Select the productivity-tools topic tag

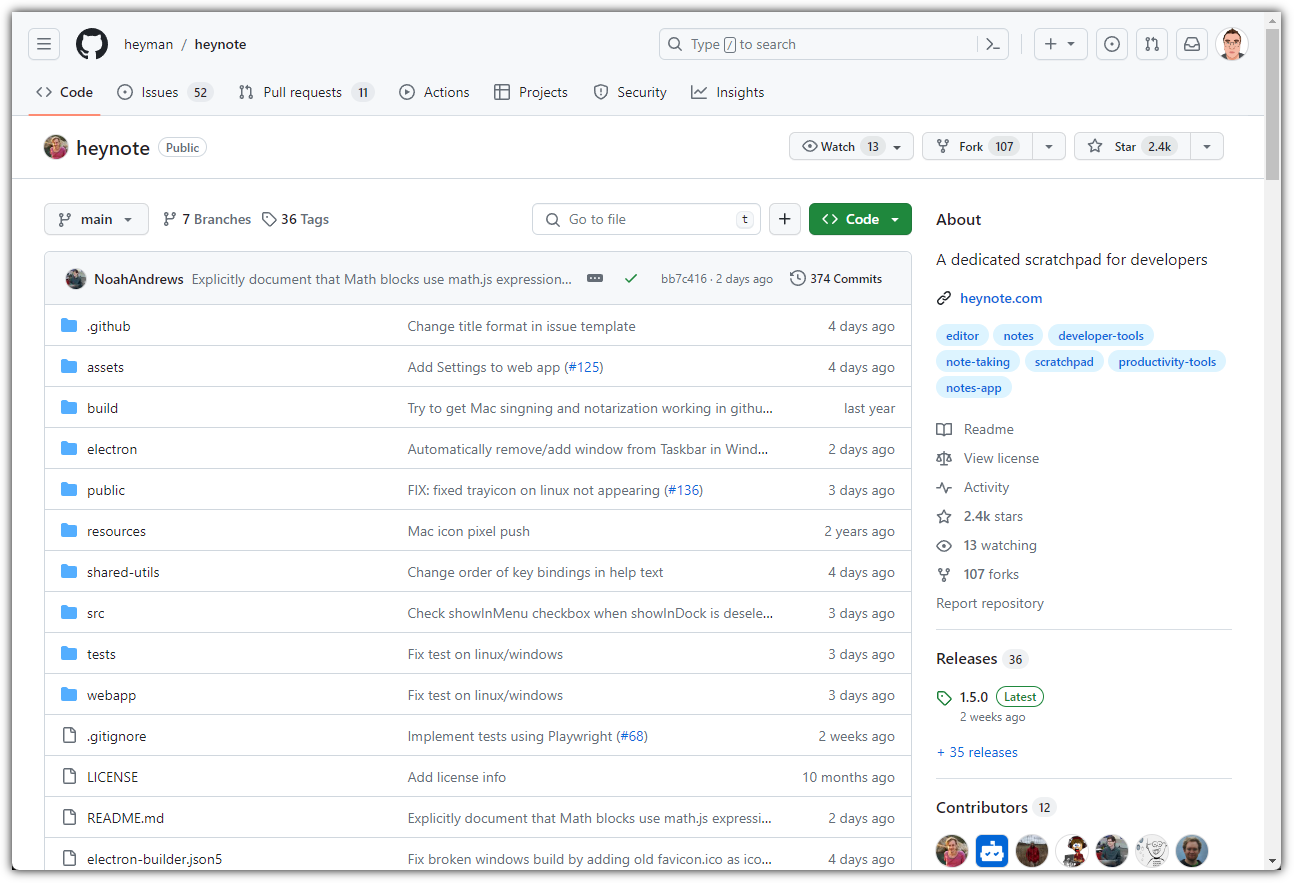[x=1167, y=362]
